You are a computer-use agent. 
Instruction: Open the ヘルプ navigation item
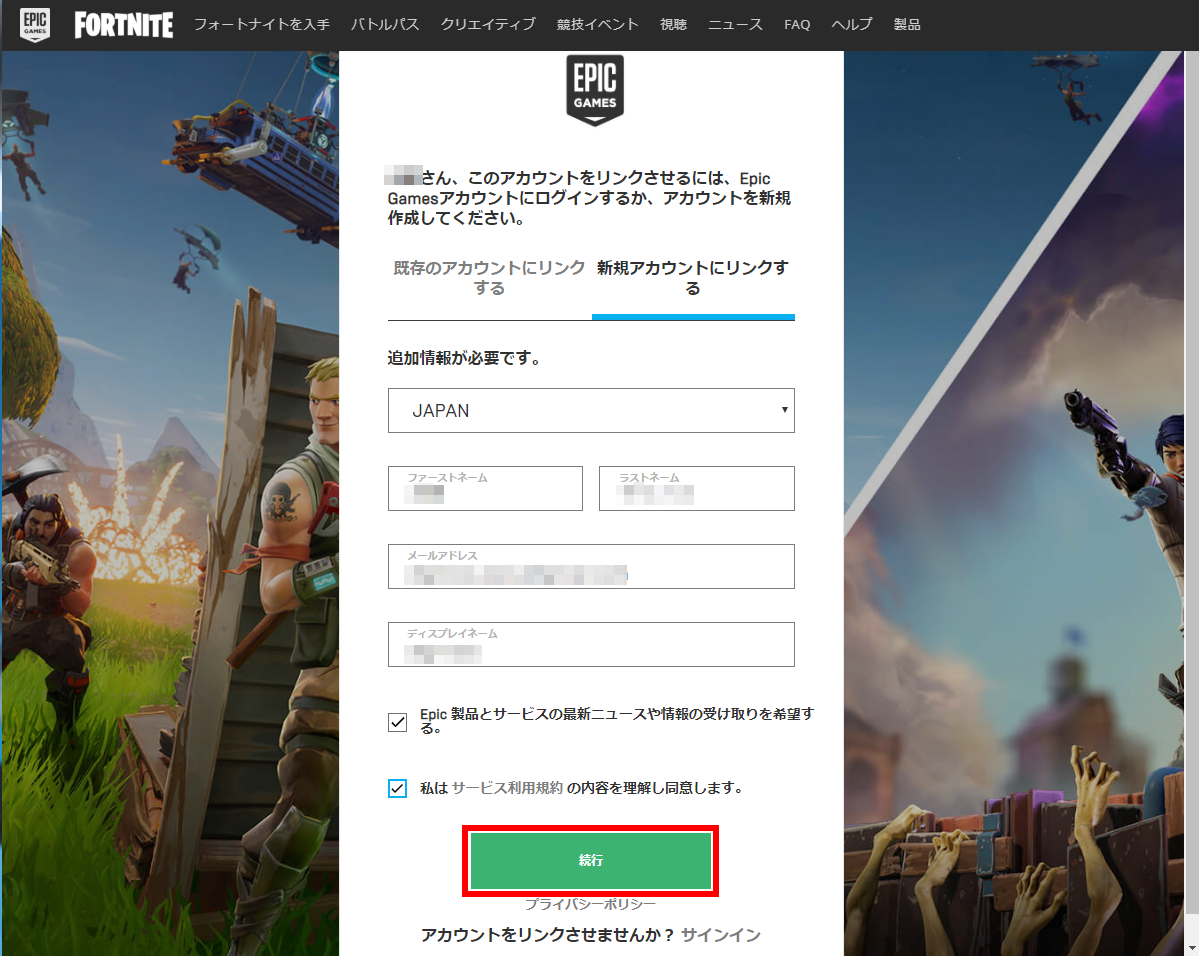coord(851,24)
